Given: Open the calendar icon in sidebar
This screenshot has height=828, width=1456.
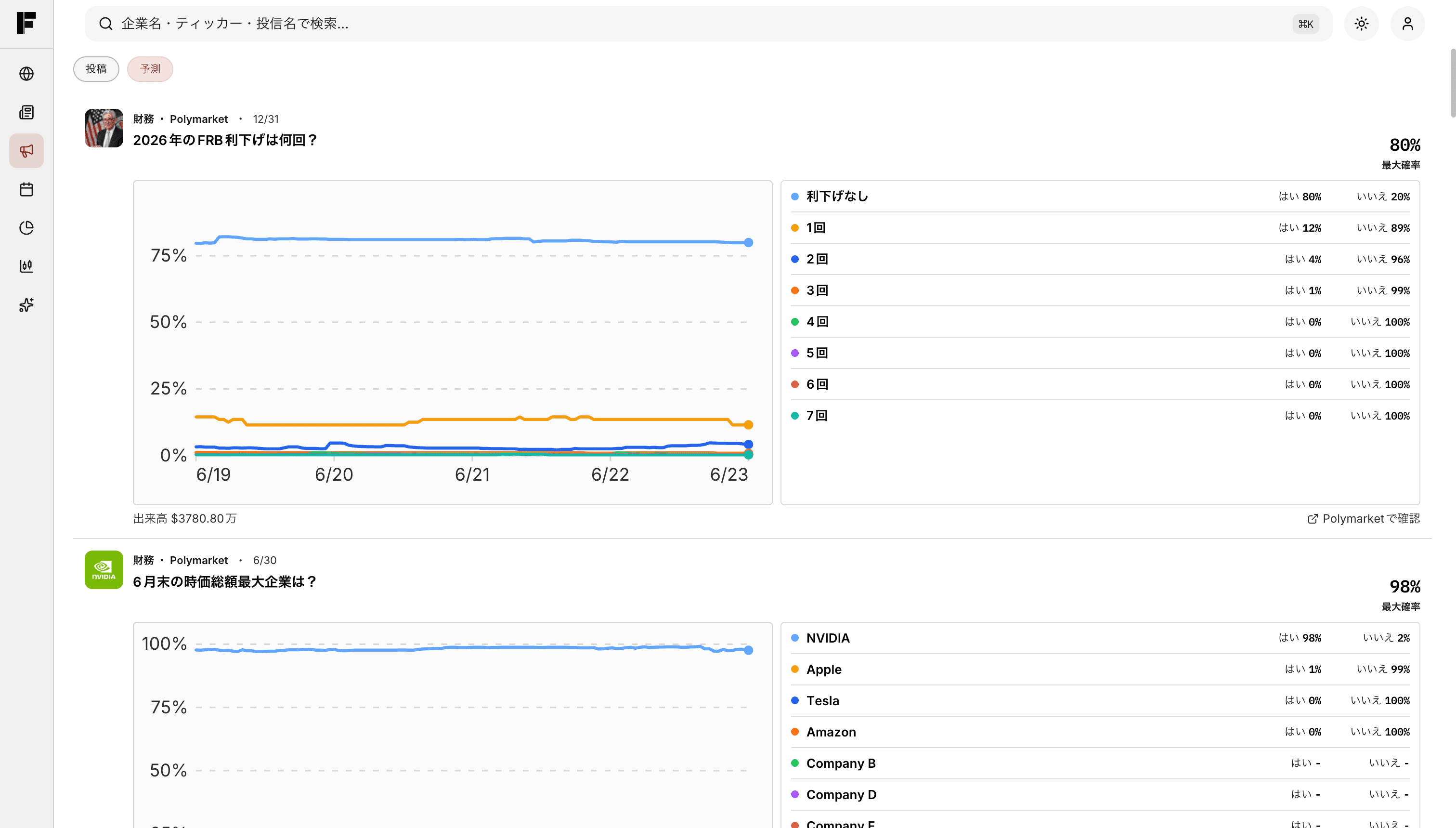Looking at the screenshot, I should (x=26, y=189).
